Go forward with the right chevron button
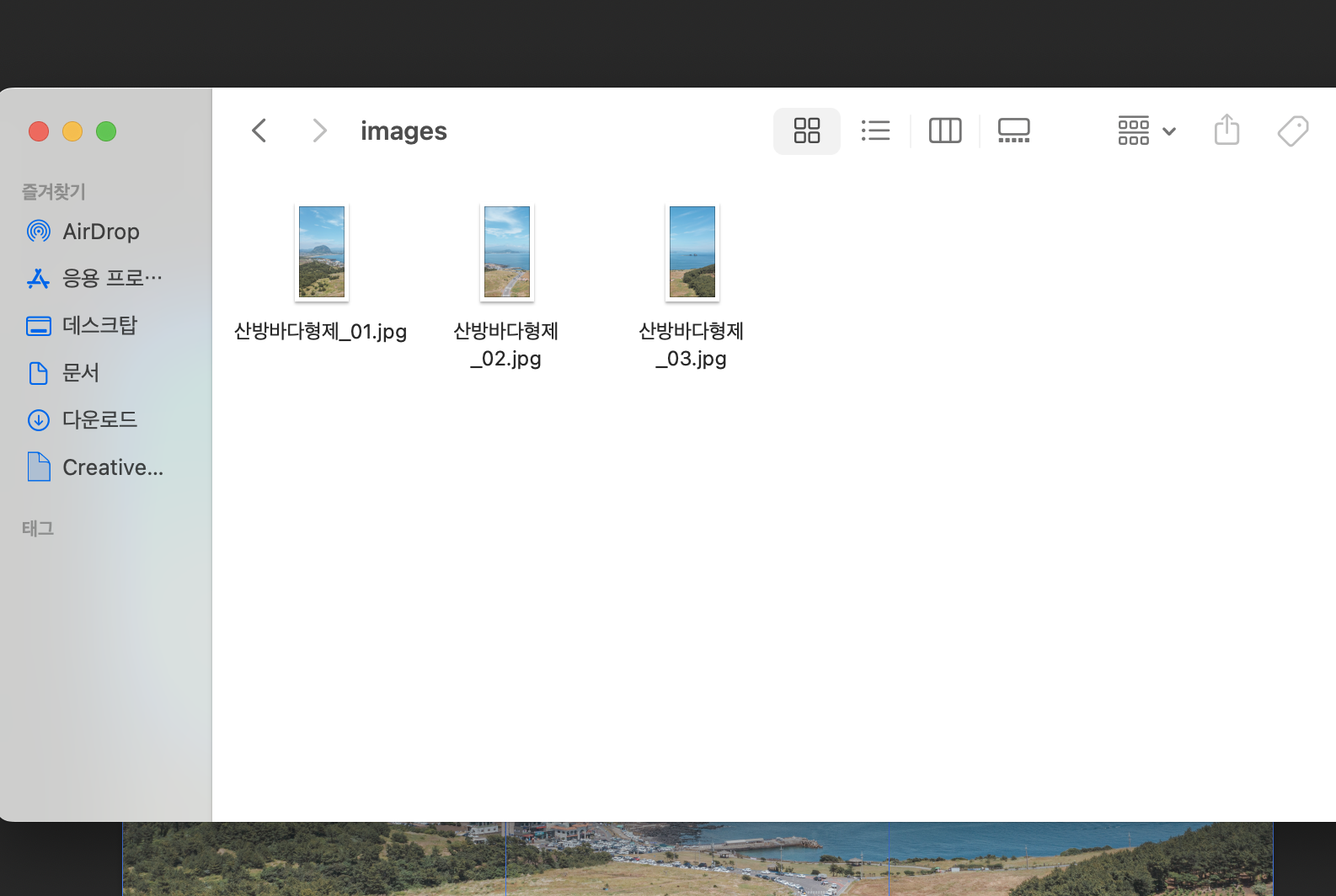This screenshot has width=1336, height=896. point(319,131)
